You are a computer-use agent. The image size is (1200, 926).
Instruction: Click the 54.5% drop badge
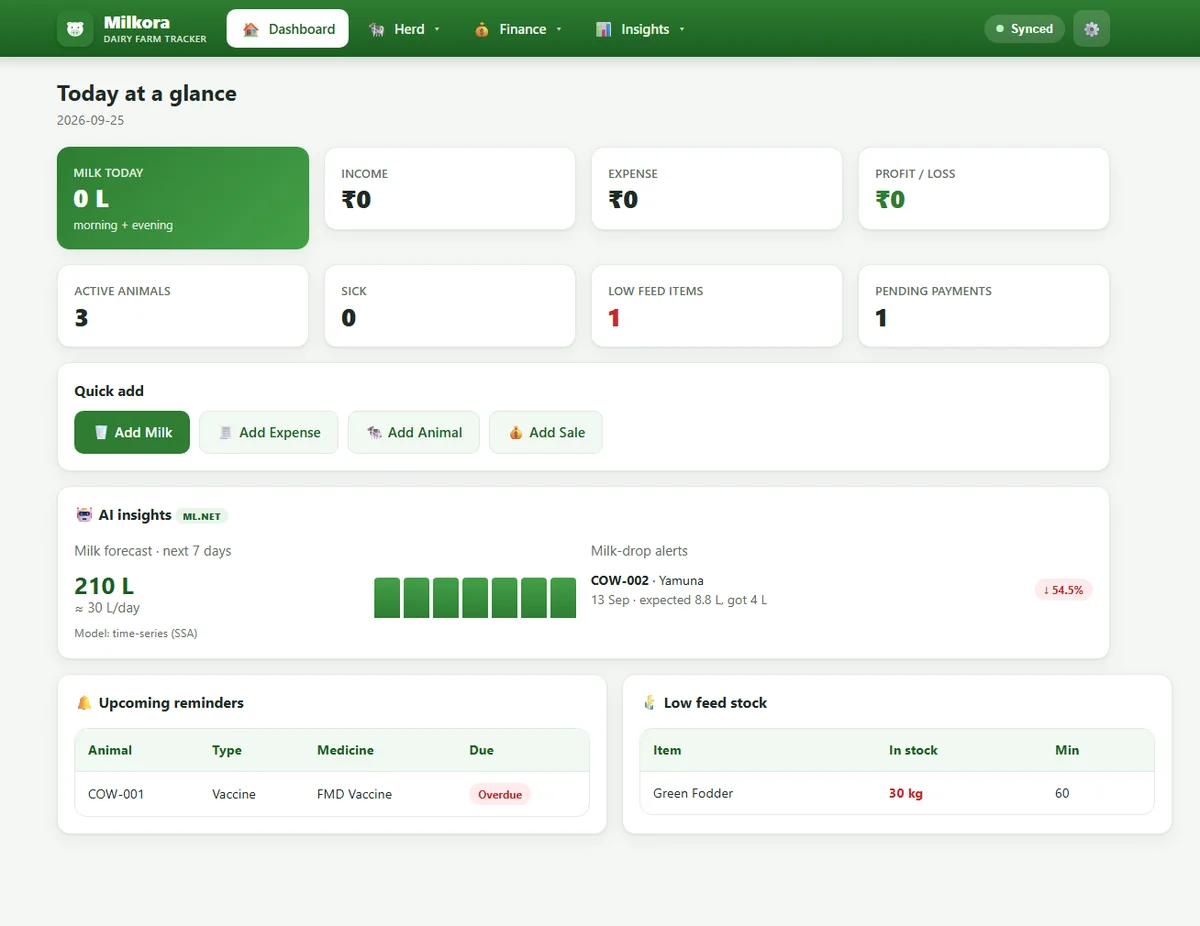coord(1063,590)
